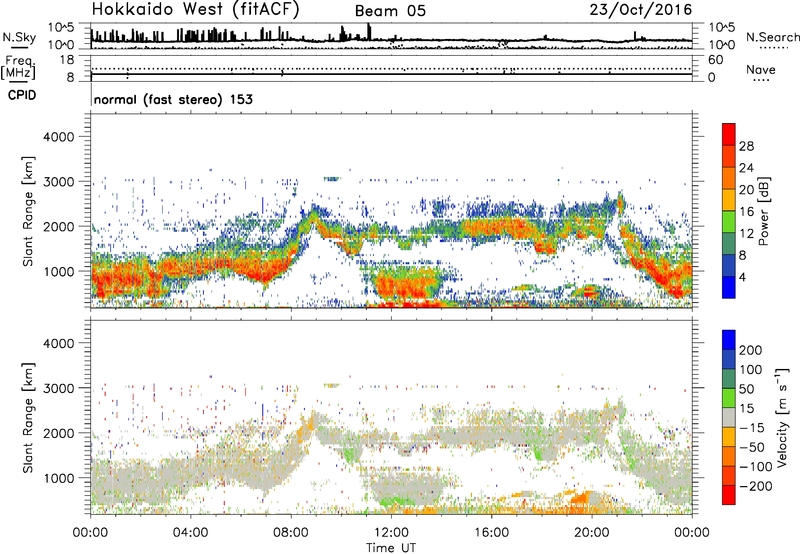Pick the bright blue bottom segment of the Power colorbar
This screenshot has height=554, width=800.
[729, 287]
